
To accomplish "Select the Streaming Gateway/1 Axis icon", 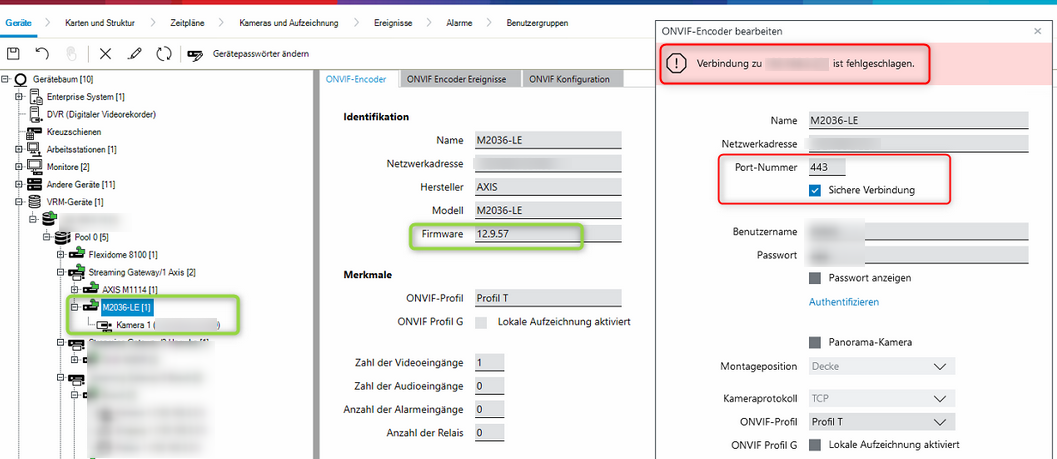I will tap(78, 272).
